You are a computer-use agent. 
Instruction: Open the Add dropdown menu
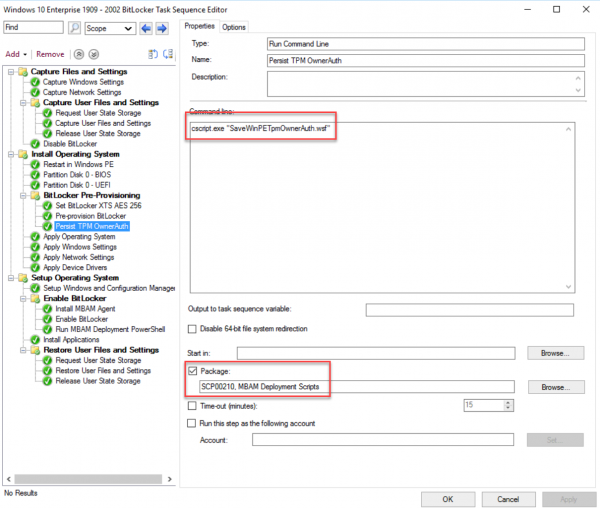16,54
